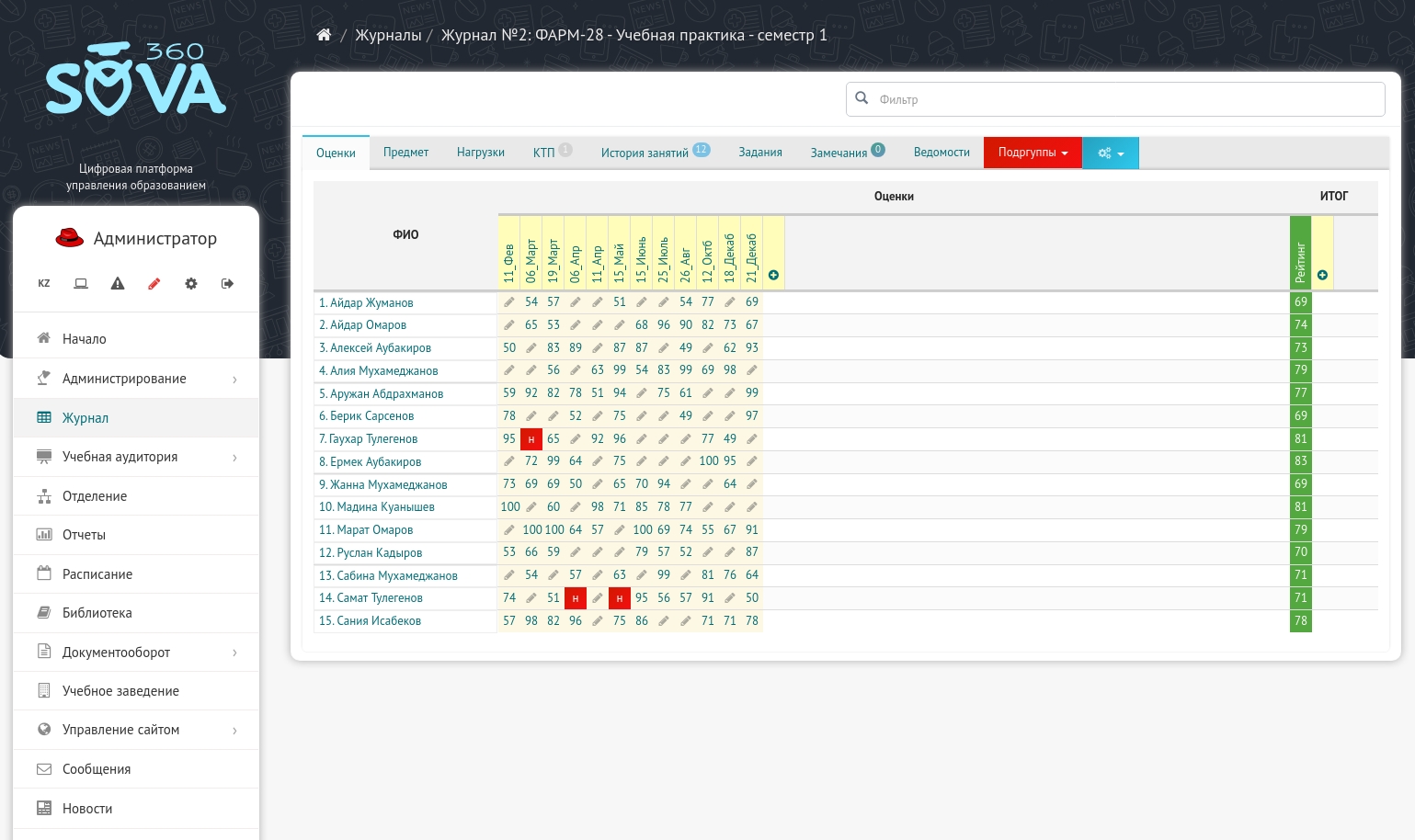Click in the Фильтр search field
Image resolution: width=1415 pixels, height=840 pixels.
[x=1115, y=99]
